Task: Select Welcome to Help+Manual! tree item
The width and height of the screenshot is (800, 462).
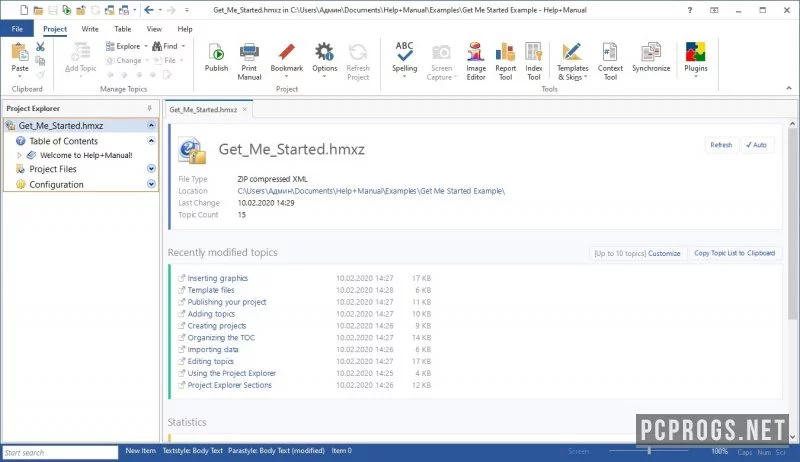Action: coord(86,155)
